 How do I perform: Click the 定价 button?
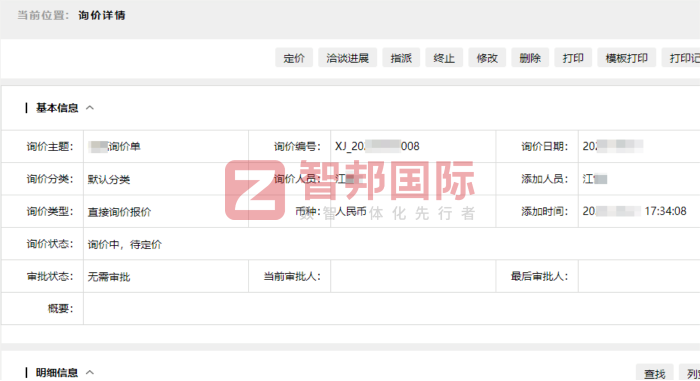point(294,58)
